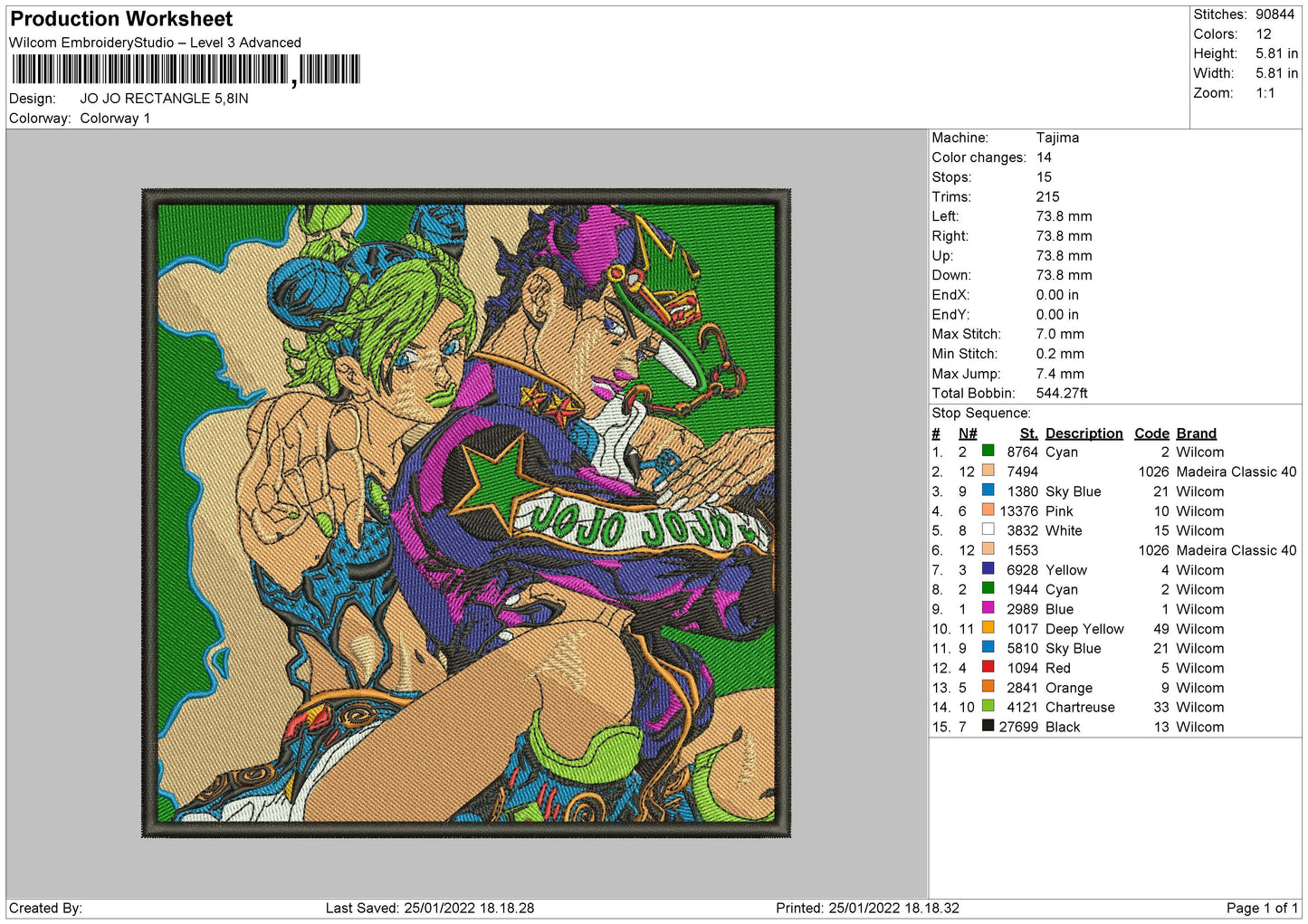Click the Production Worksheet title
The width and height of the screenshot is (1308, 924).
121,19
